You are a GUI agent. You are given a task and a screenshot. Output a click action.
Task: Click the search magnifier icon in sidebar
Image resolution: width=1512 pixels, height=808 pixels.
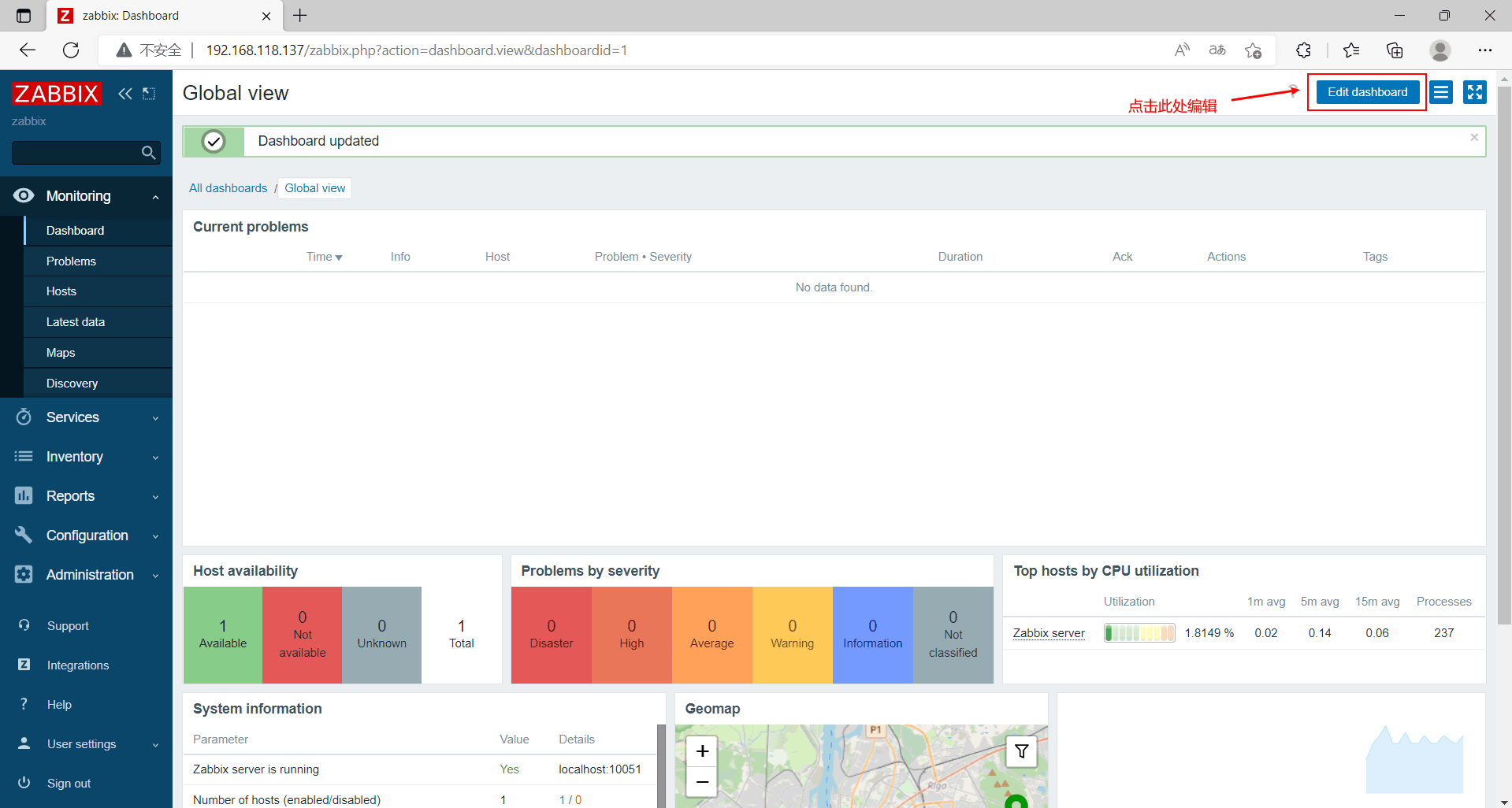coord(148,153)
